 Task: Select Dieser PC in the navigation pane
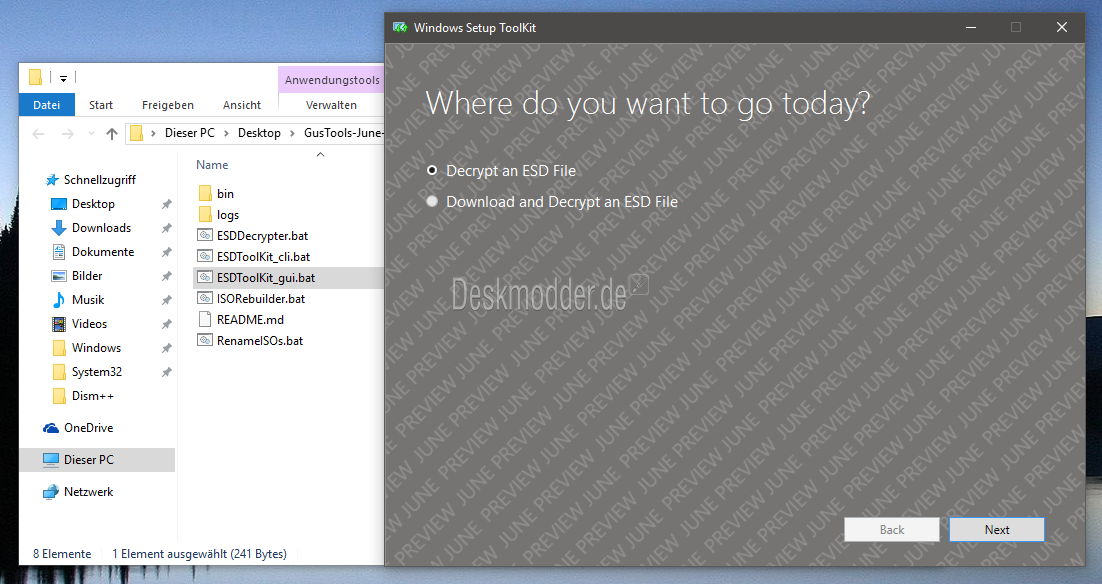click(97, 460)
